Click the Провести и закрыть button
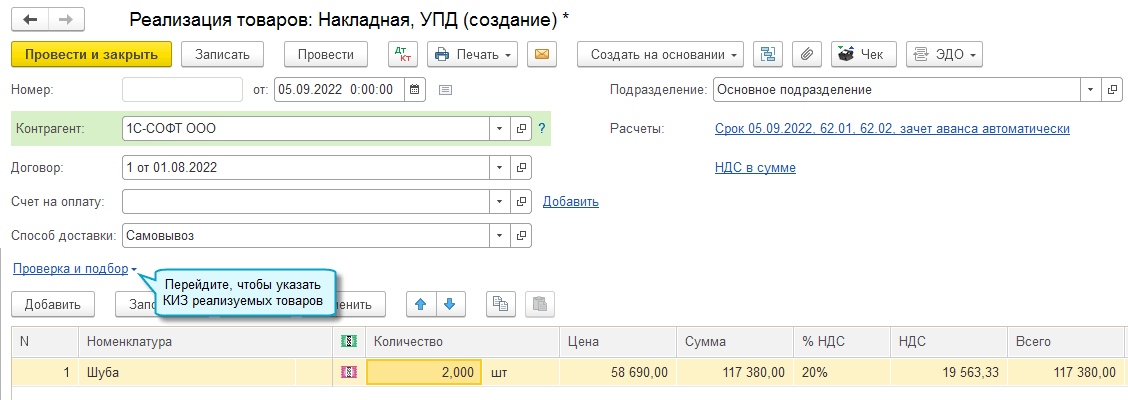The width and height of the screenshot is (1128, 400). [x=92, y=54]
